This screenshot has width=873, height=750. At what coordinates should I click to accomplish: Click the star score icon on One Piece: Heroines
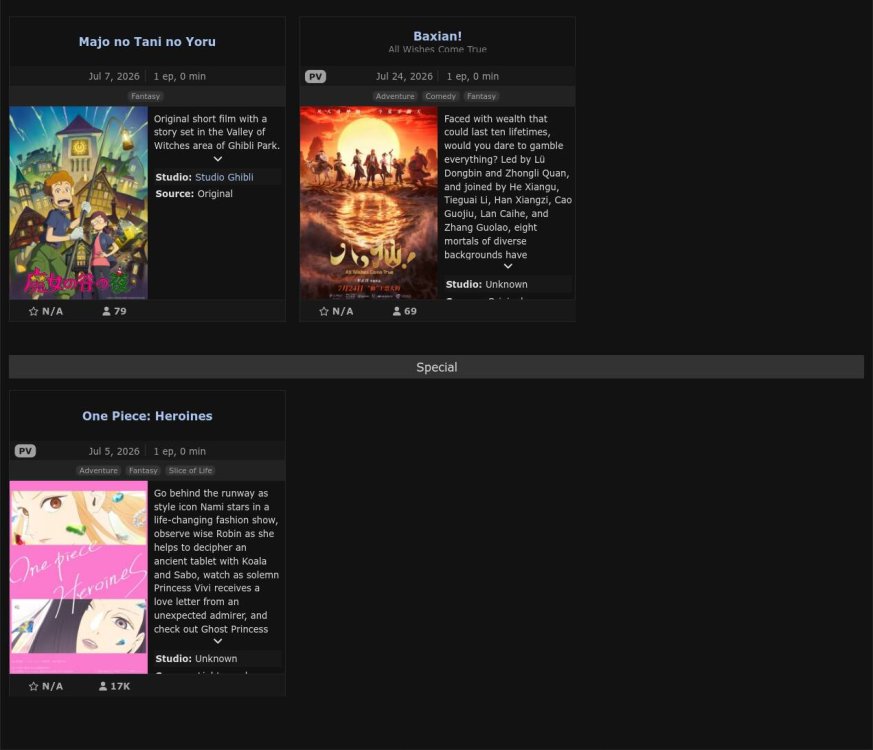click(x=33, y=686)
